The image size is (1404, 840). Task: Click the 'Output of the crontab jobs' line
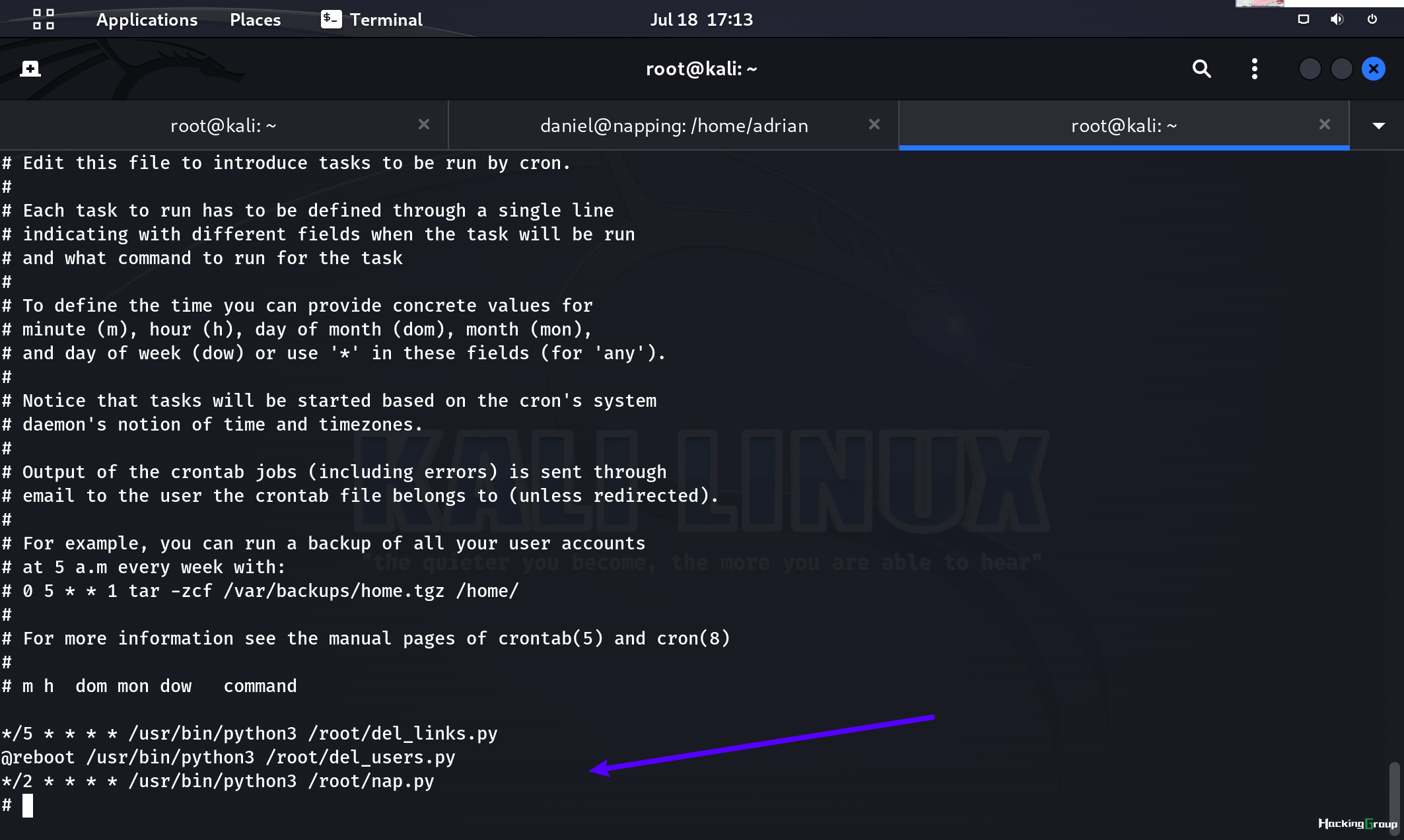334,472
